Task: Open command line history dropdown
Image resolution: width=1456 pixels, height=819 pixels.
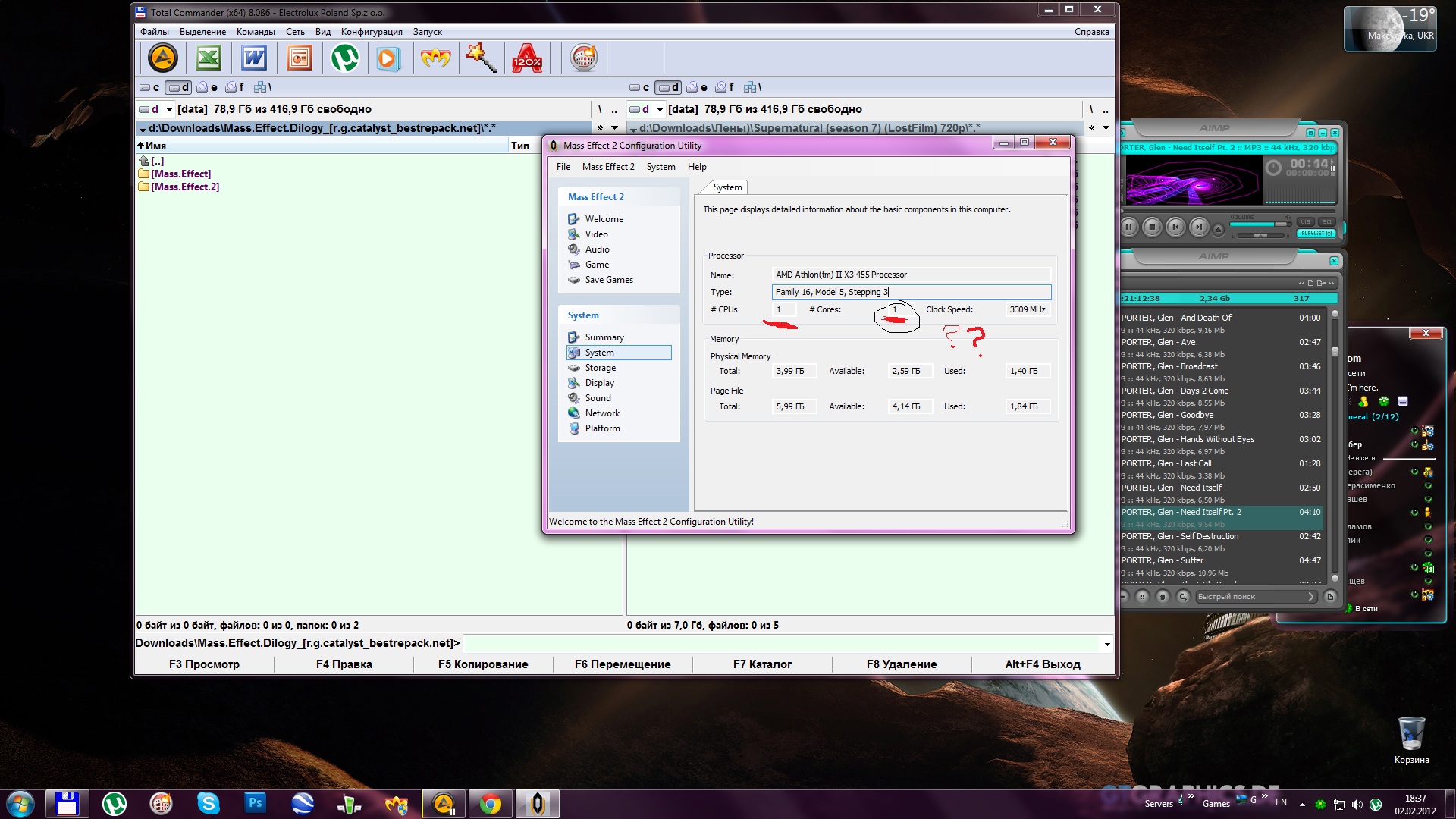Action: (x=1107, y=644)
